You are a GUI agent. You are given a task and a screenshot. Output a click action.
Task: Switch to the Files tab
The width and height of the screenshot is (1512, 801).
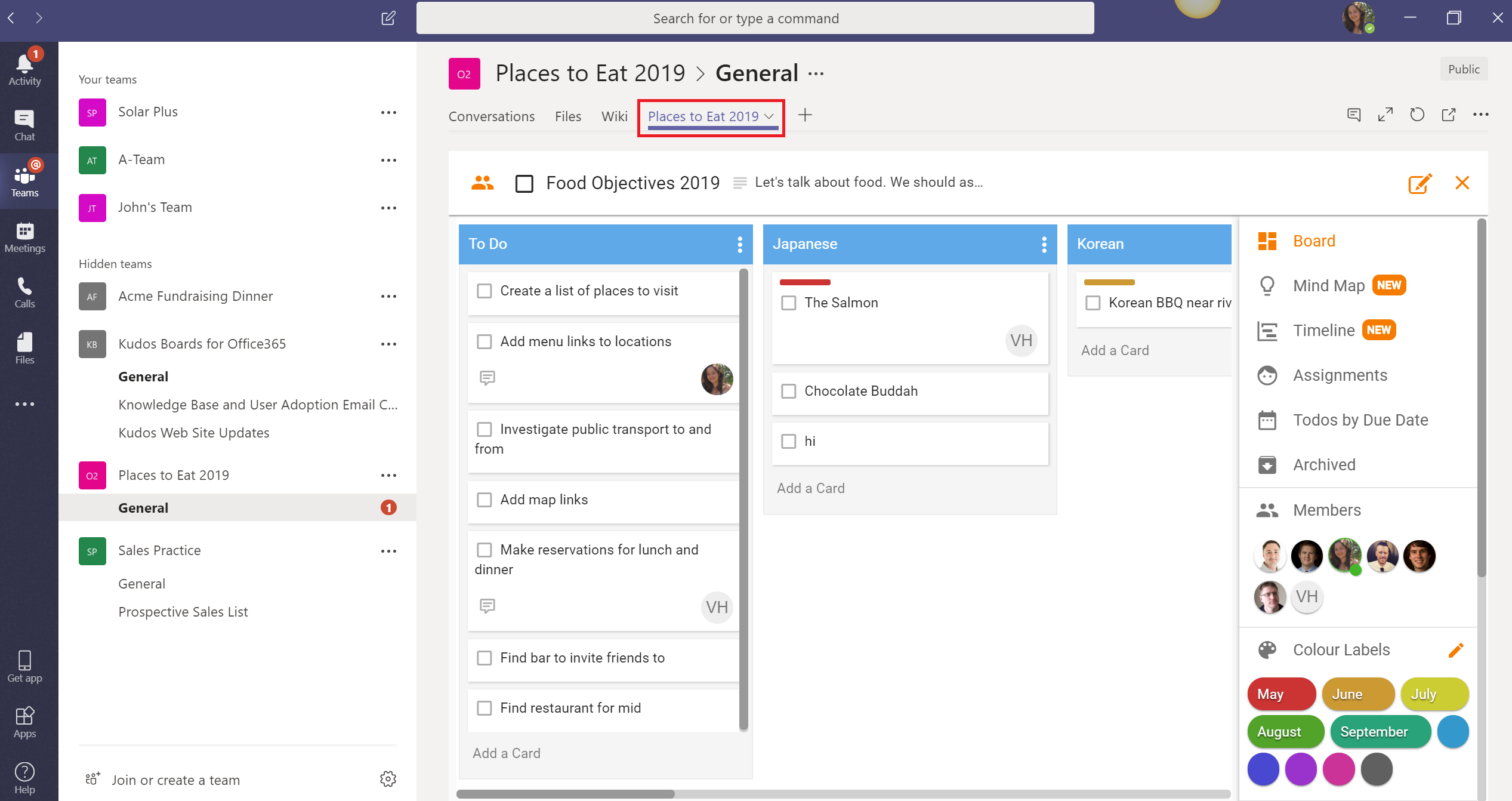point(568,116)
